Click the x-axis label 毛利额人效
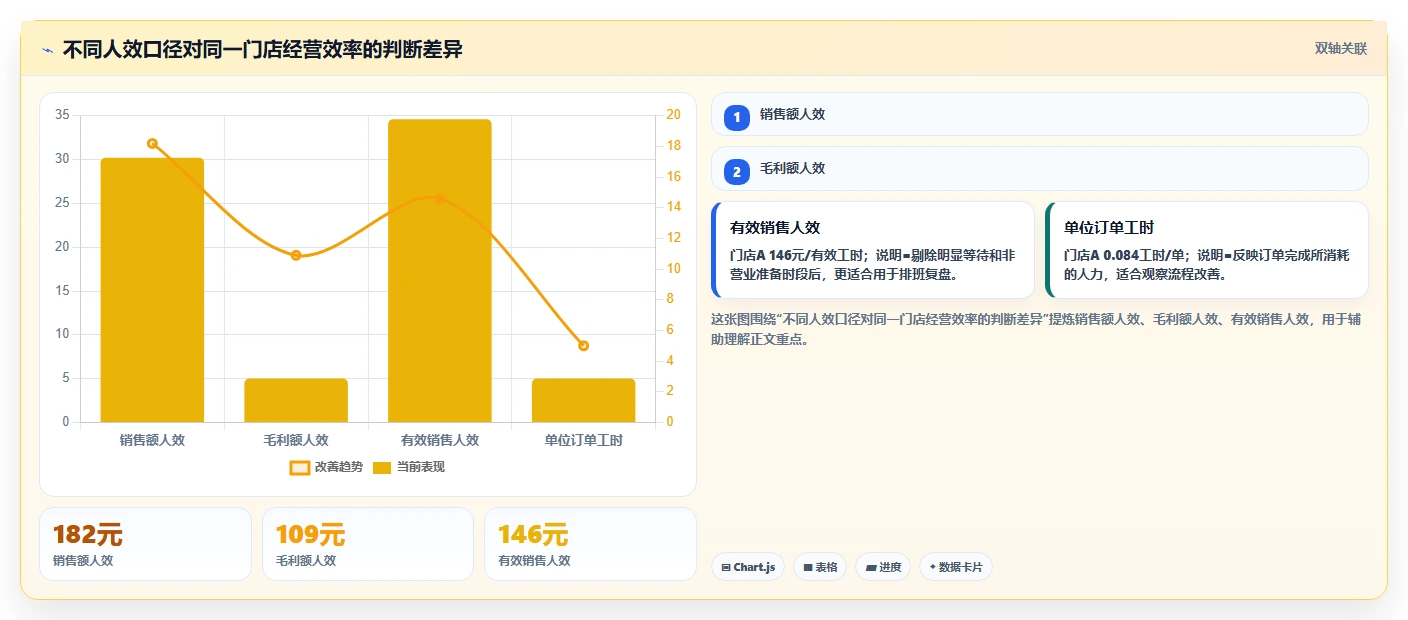 tap(296, 440)
